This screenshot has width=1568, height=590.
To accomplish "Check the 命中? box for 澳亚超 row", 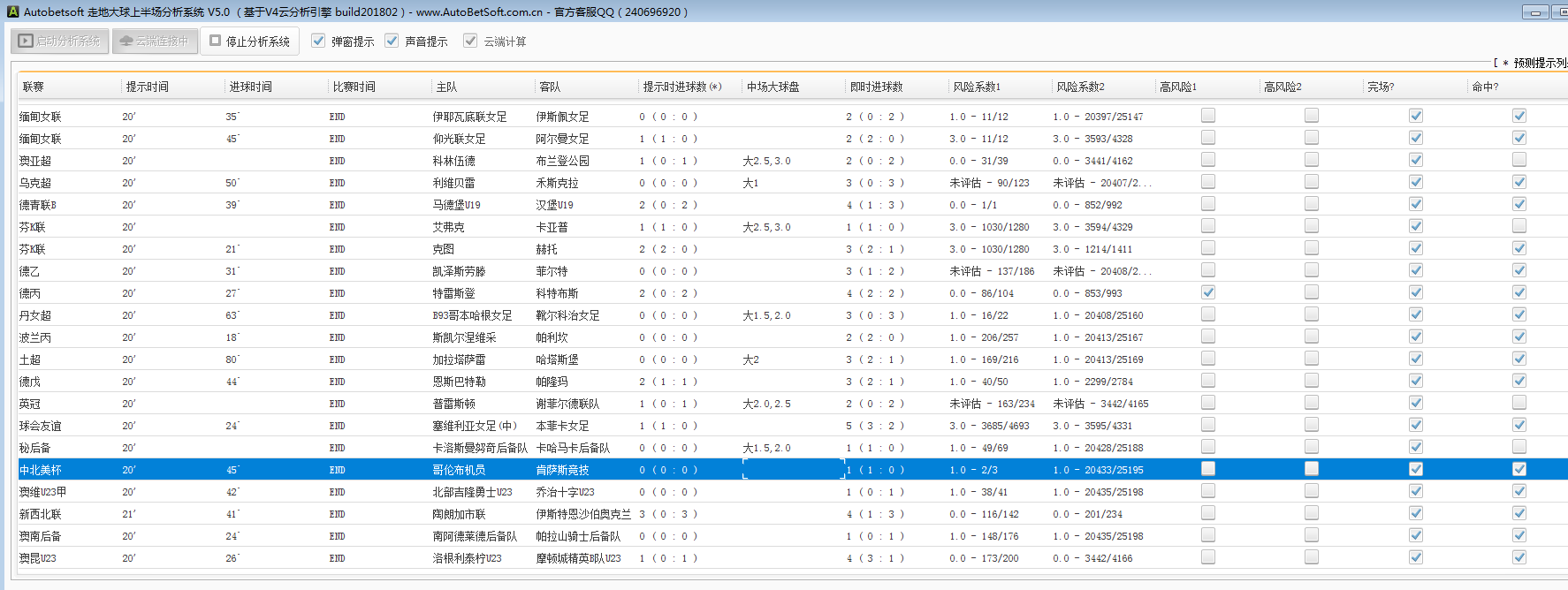I will [x=1519, y=160].
